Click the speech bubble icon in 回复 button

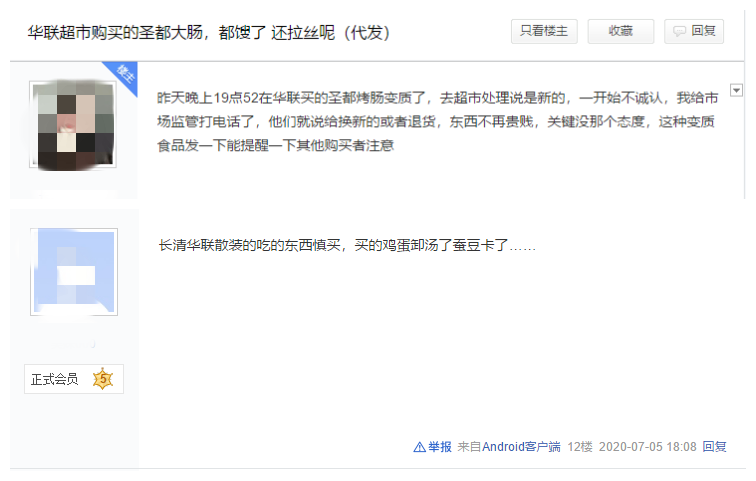(679, 31)
